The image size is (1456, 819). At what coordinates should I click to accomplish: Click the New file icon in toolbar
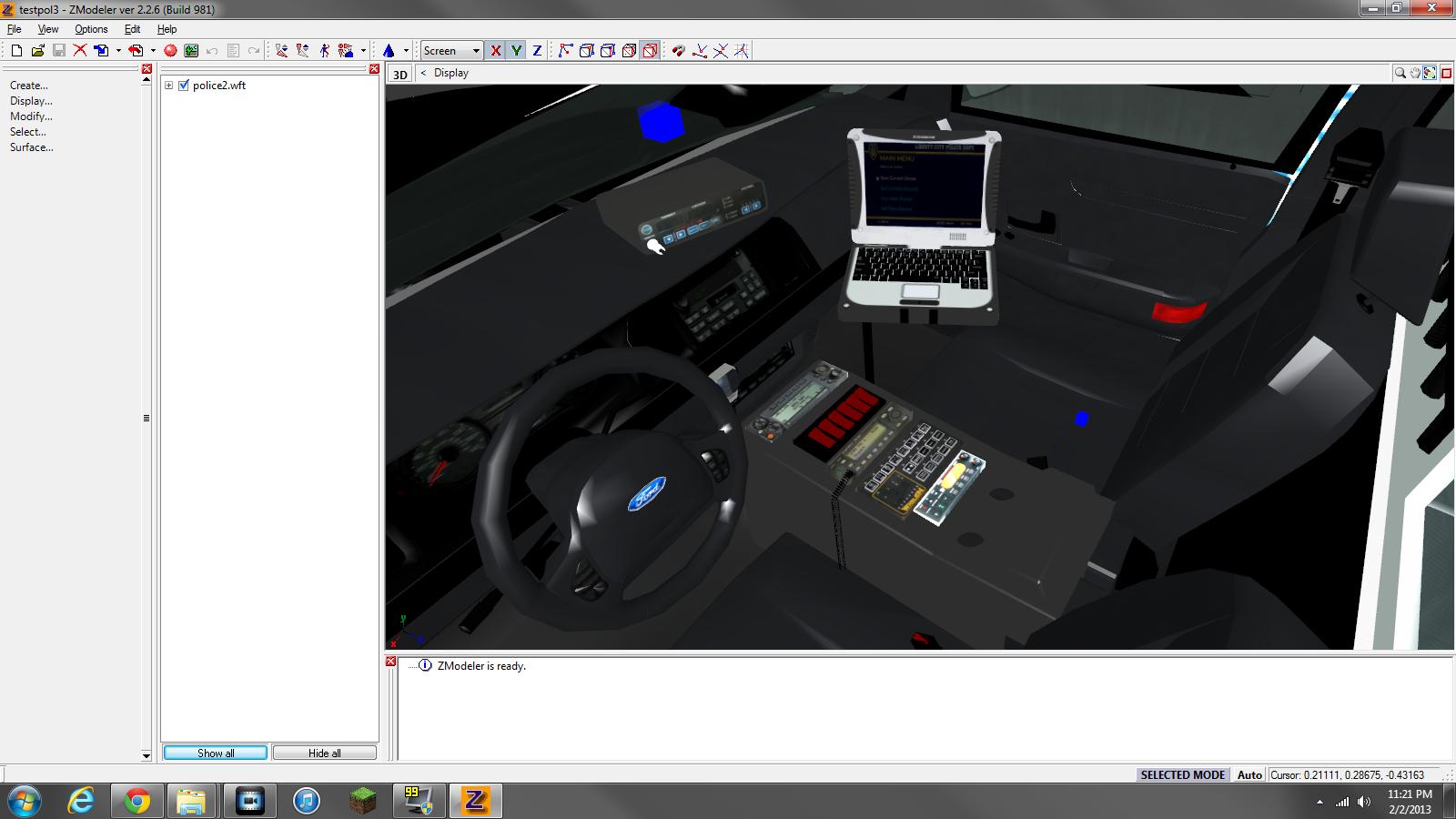coord(16,51)
